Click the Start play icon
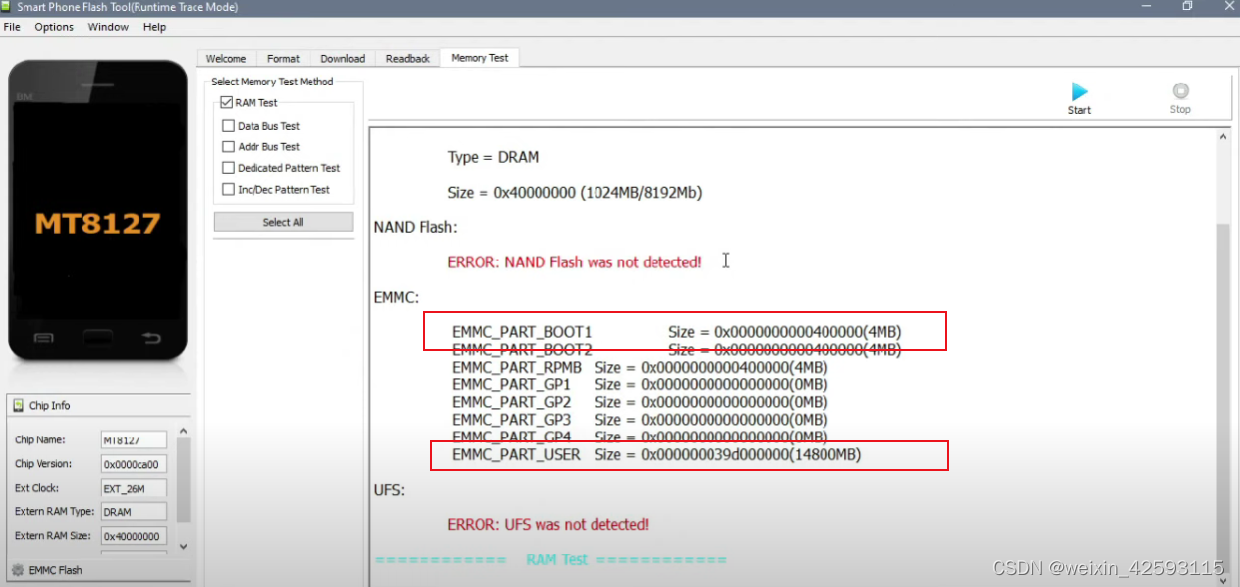This screenshot has width=1240, height=587. pos(1079,91)
